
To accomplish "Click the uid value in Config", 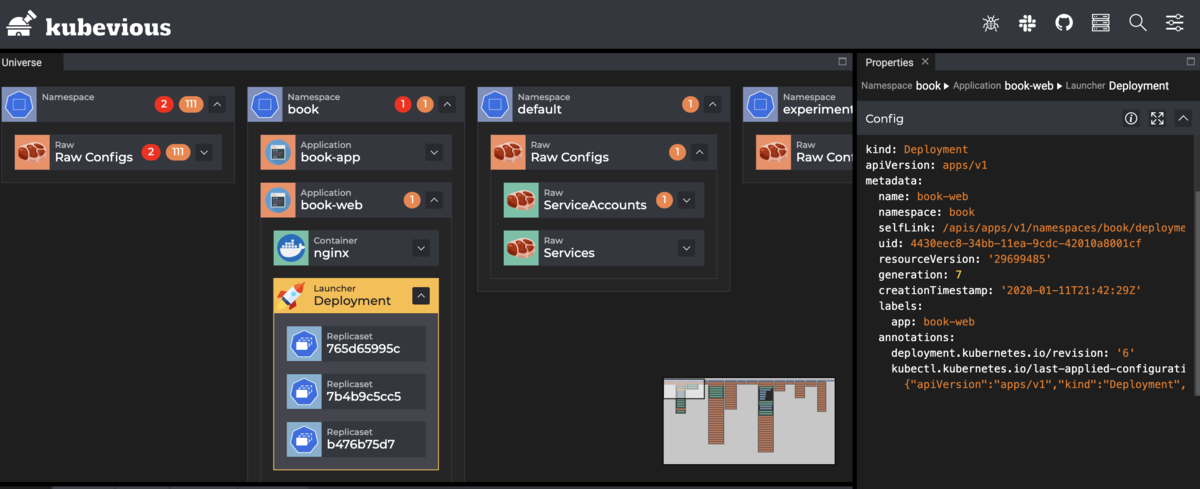I will click(x=1026, y=244).
